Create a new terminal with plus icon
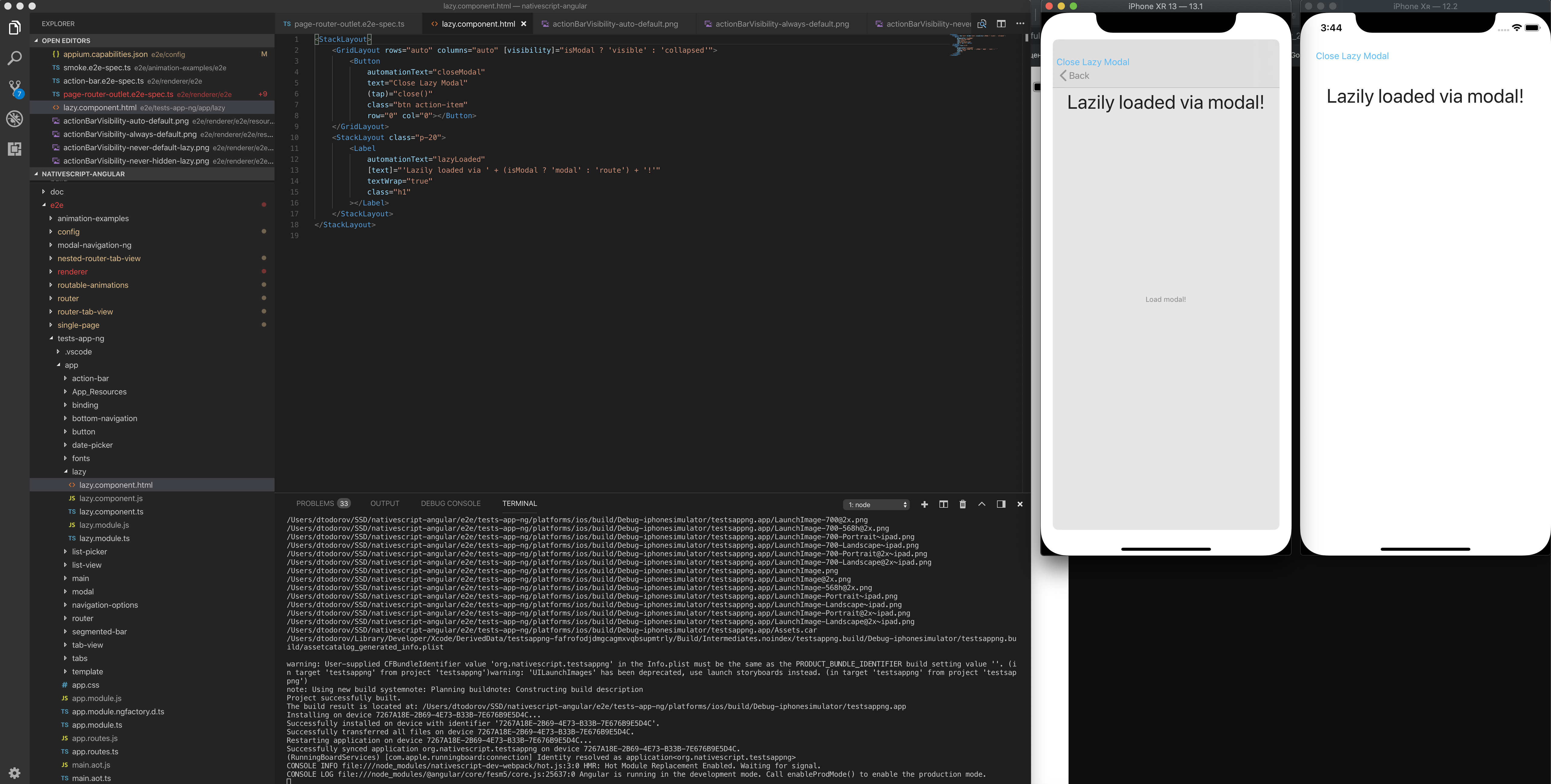 pos(924,504)
